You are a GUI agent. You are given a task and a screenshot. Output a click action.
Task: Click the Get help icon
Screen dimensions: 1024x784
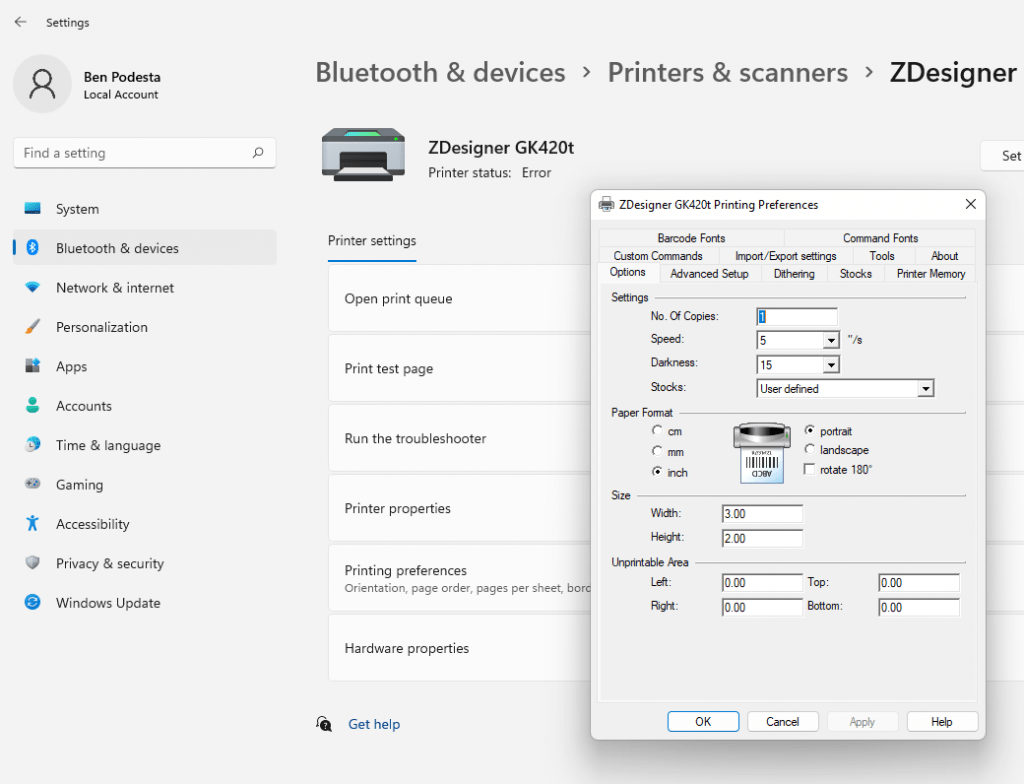pyautogui.click(x=323, y=724)
